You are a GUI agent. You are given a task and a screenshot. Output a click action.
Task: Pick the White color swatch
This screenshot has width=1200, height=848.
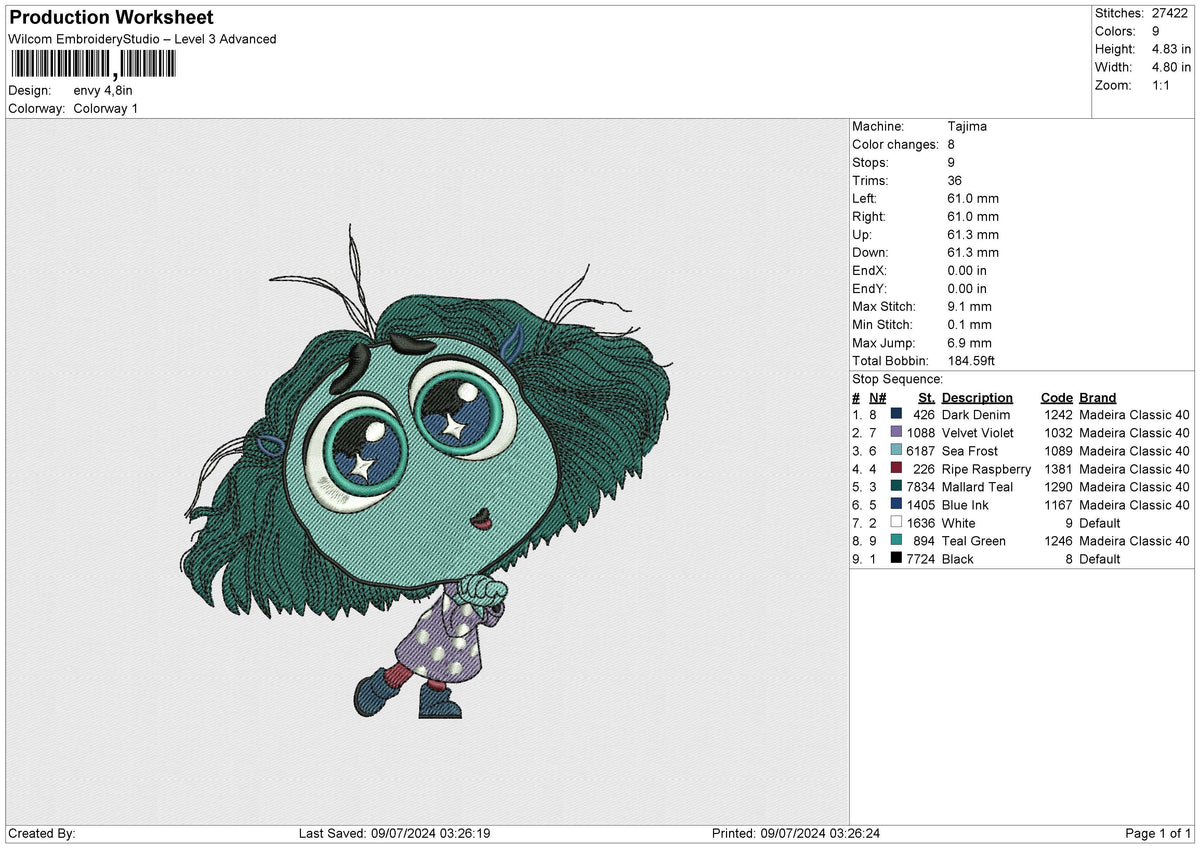point(896,522)
